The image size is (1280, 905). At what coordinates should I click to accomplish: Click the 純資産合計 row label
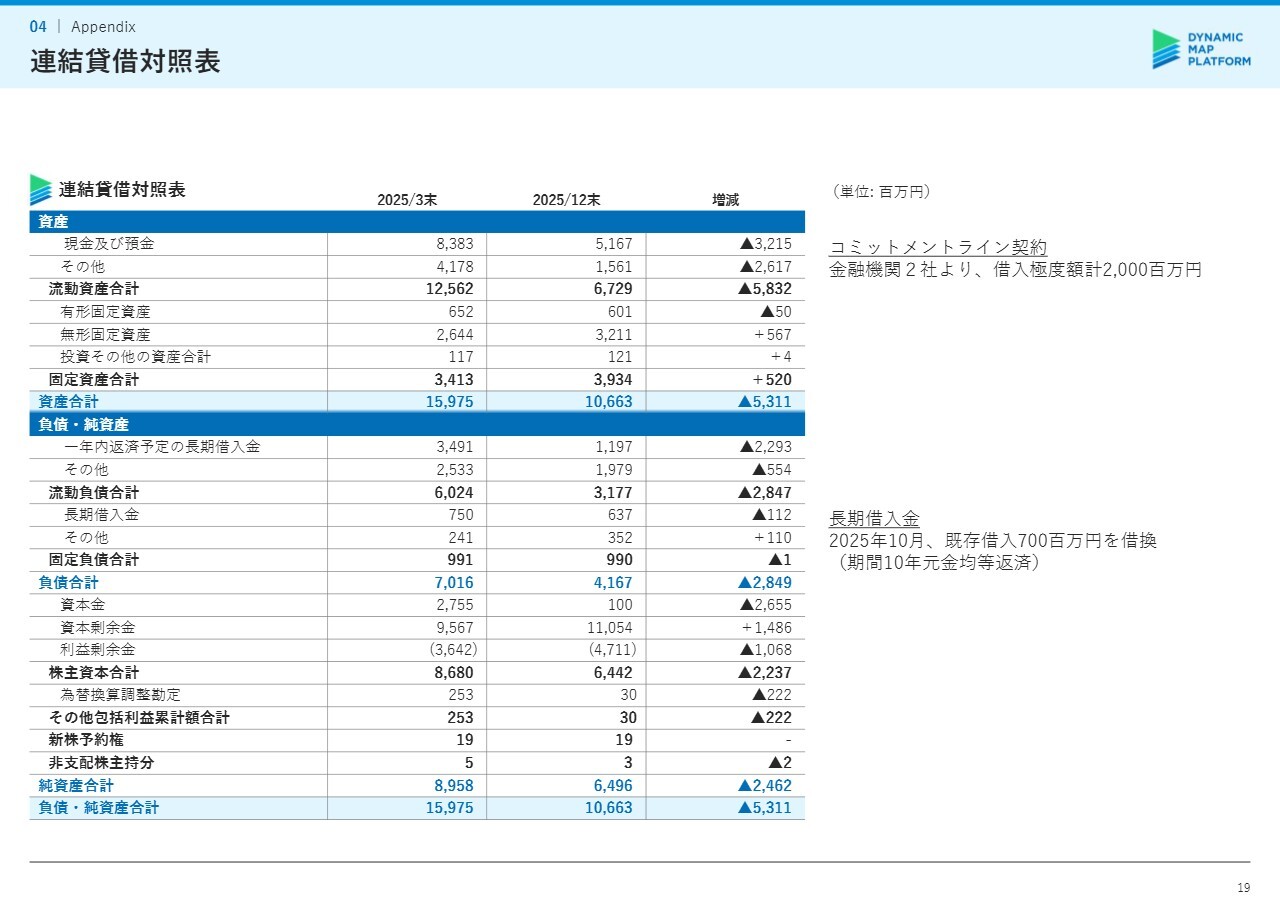[76, 786]
